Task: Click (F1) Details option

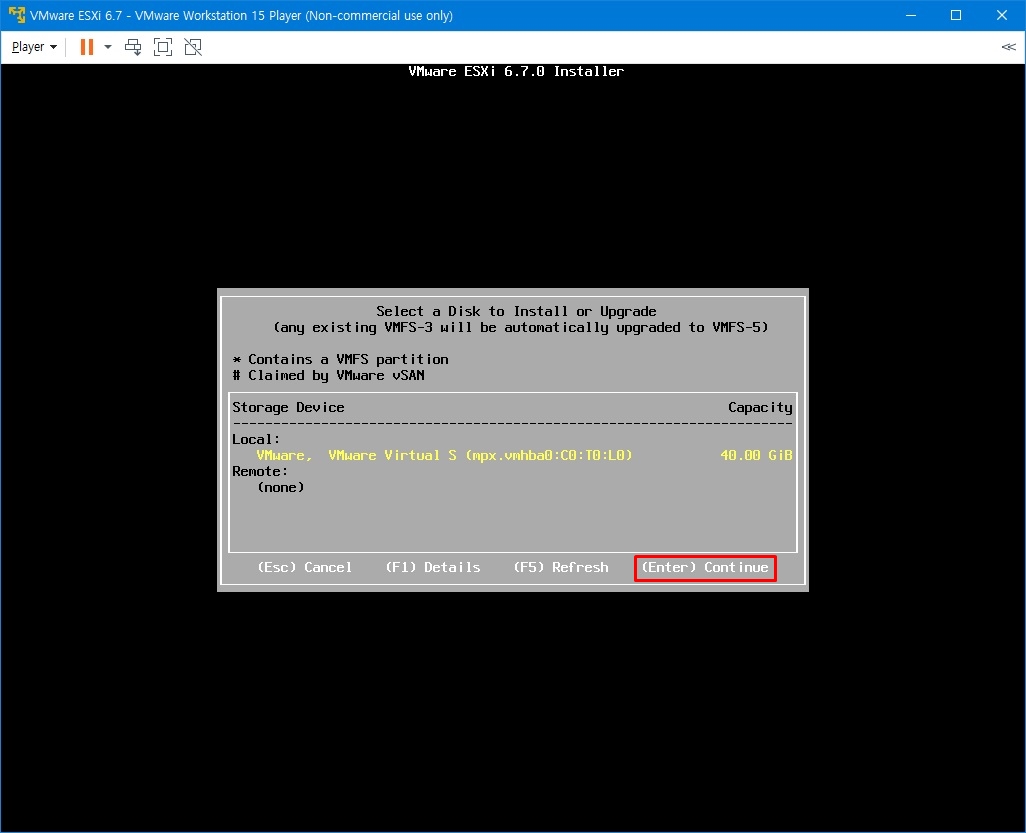Action: pyautogui.click(x=433, y=567)
